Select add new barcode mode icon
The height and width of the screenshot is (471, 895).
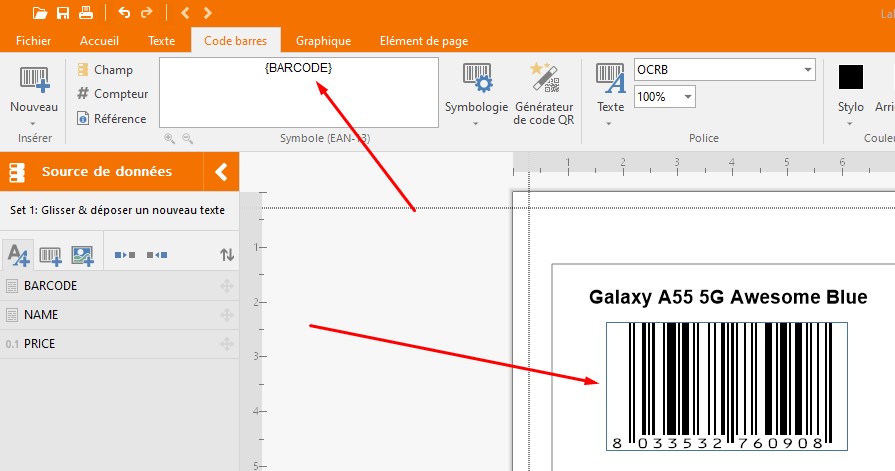pos(50,255)
